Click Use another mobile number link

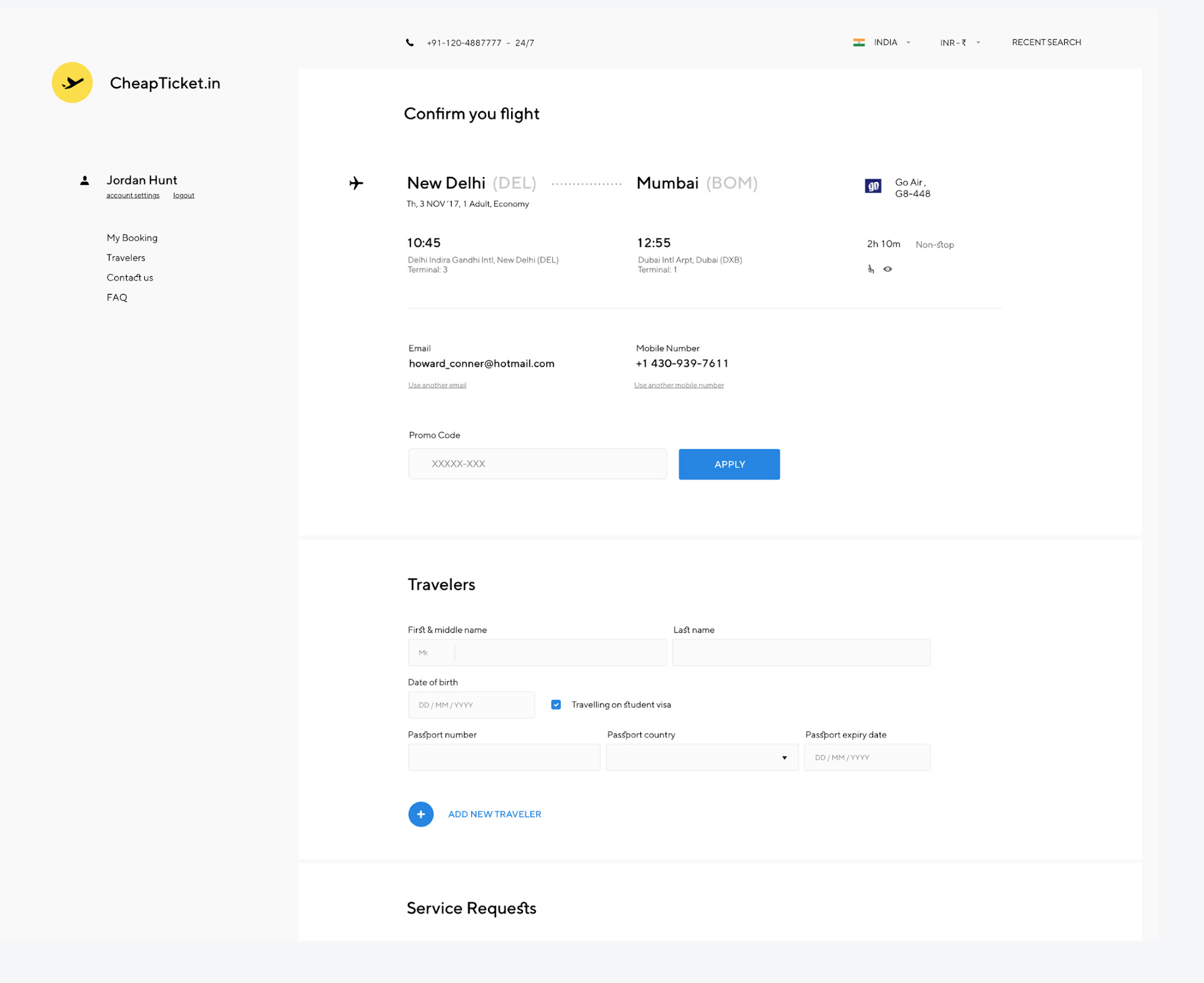tap(679, 385)
